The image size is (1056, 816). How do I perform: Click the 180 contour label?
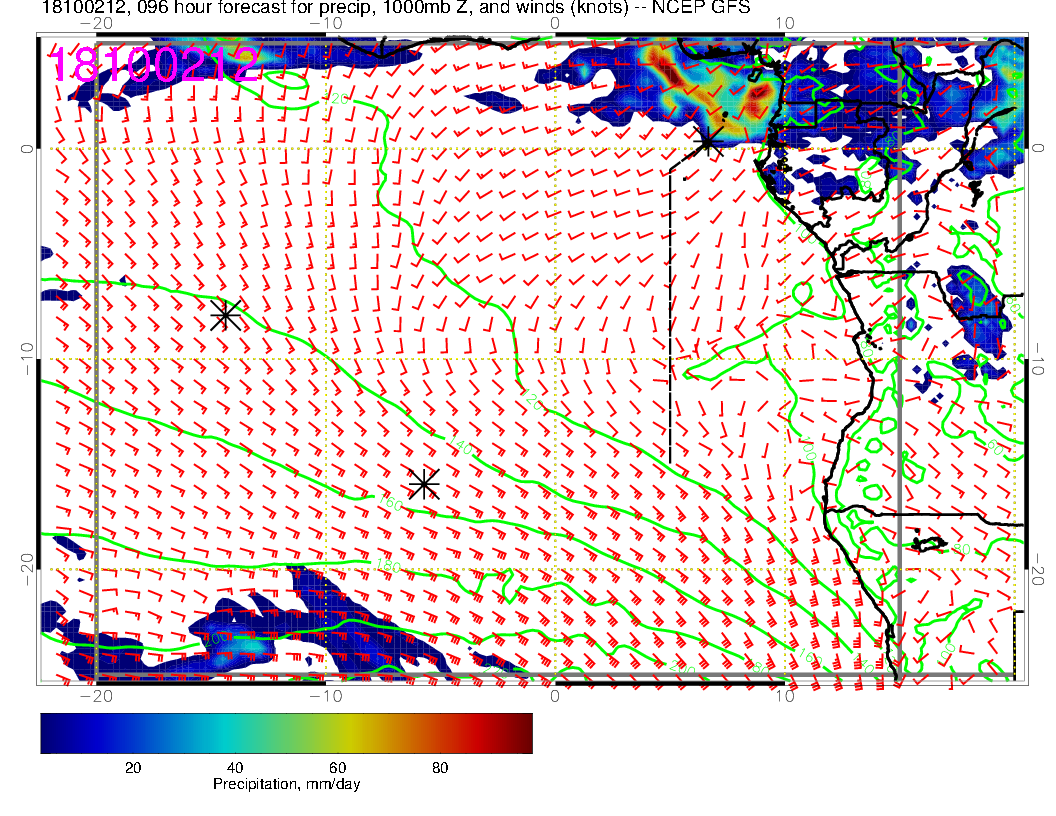coord(389,566)
